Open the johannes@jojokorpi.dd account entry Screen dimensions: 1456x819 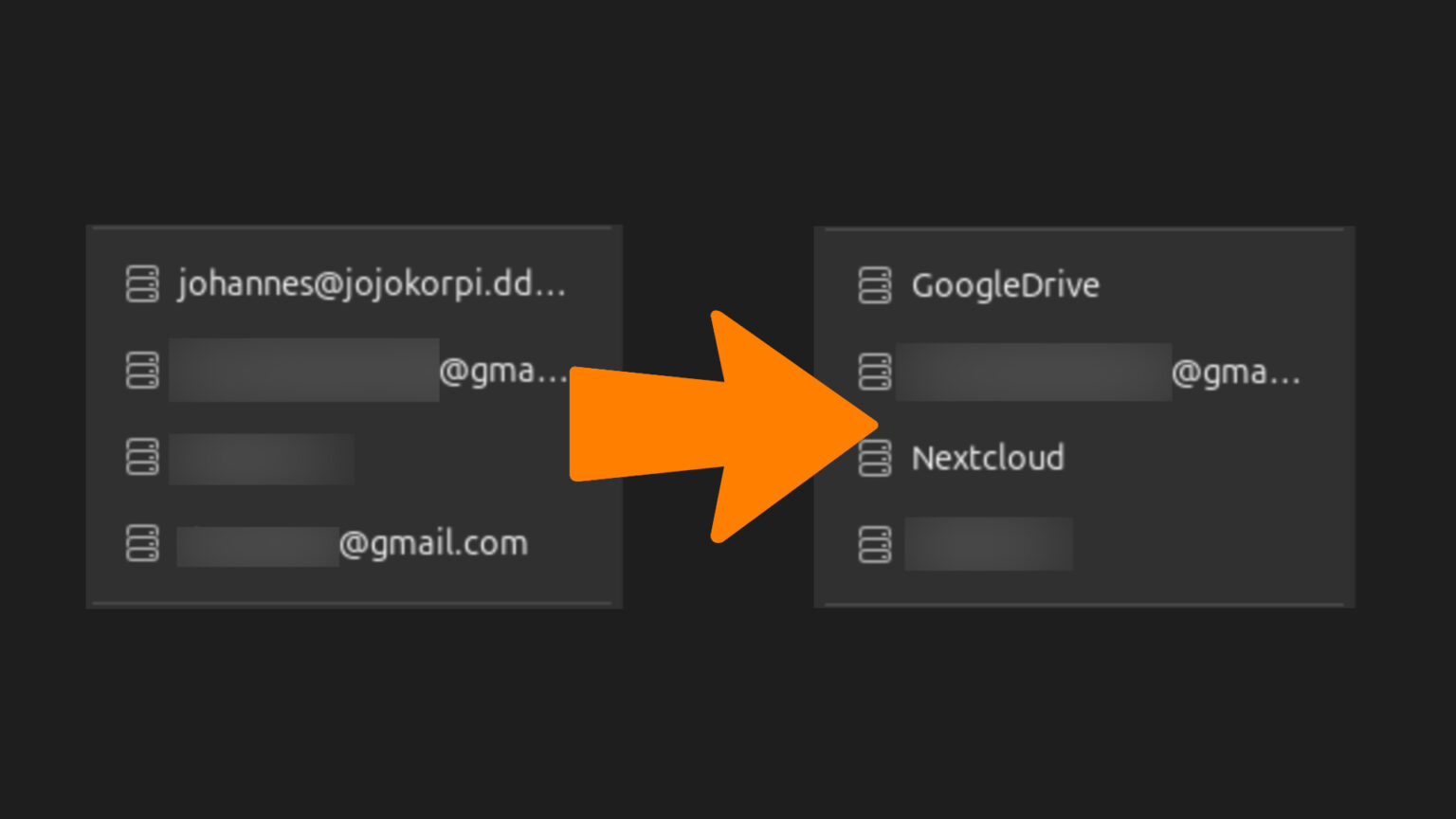373,283
